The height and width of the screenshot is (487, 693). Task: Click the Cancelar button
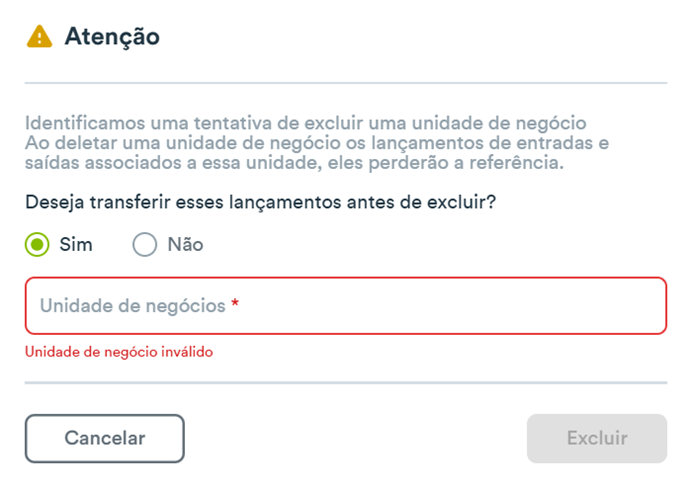point(105,438)
